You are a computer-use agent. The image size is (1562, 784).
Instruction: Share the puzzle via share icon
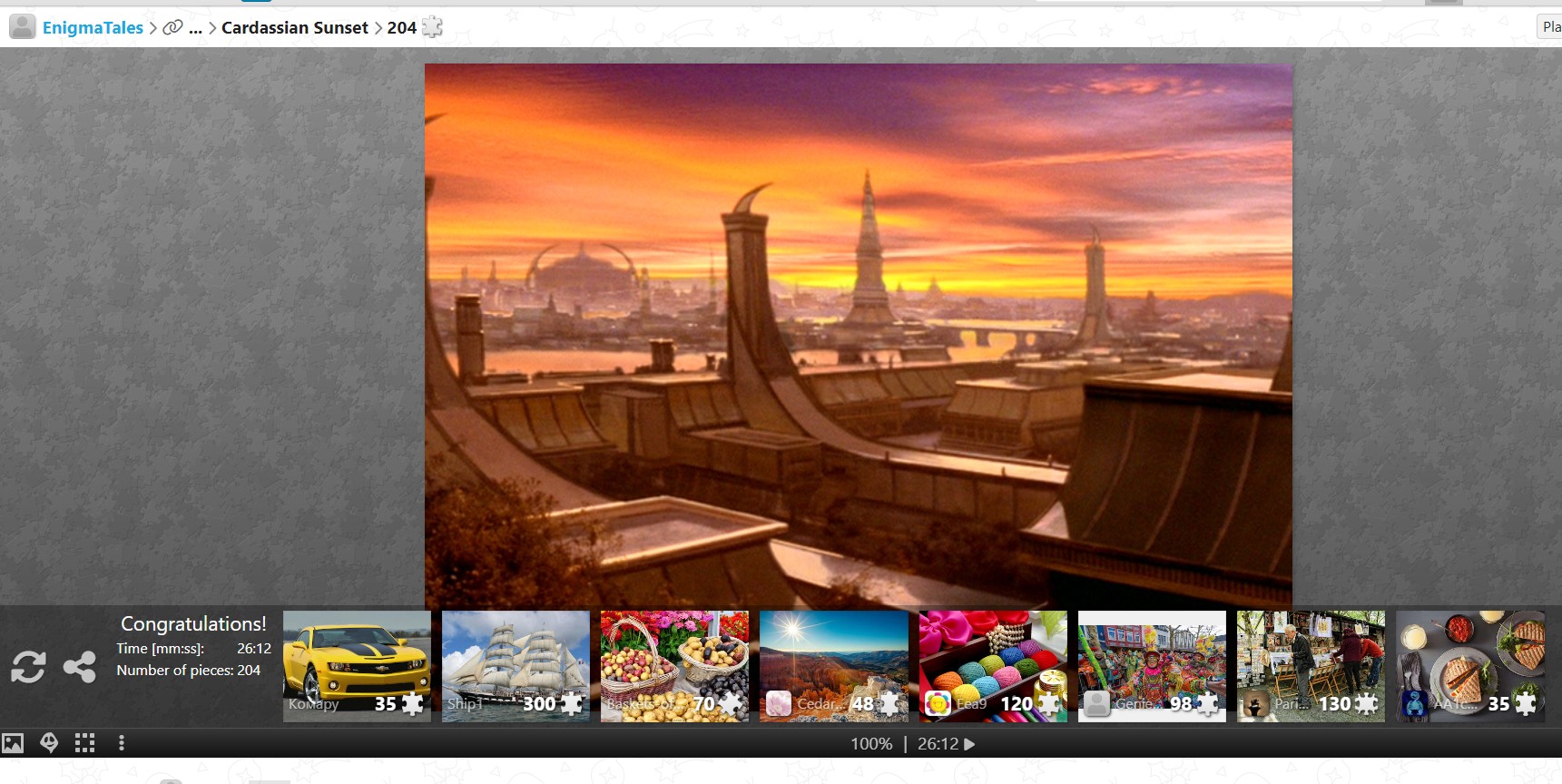[x=80, y=666]
